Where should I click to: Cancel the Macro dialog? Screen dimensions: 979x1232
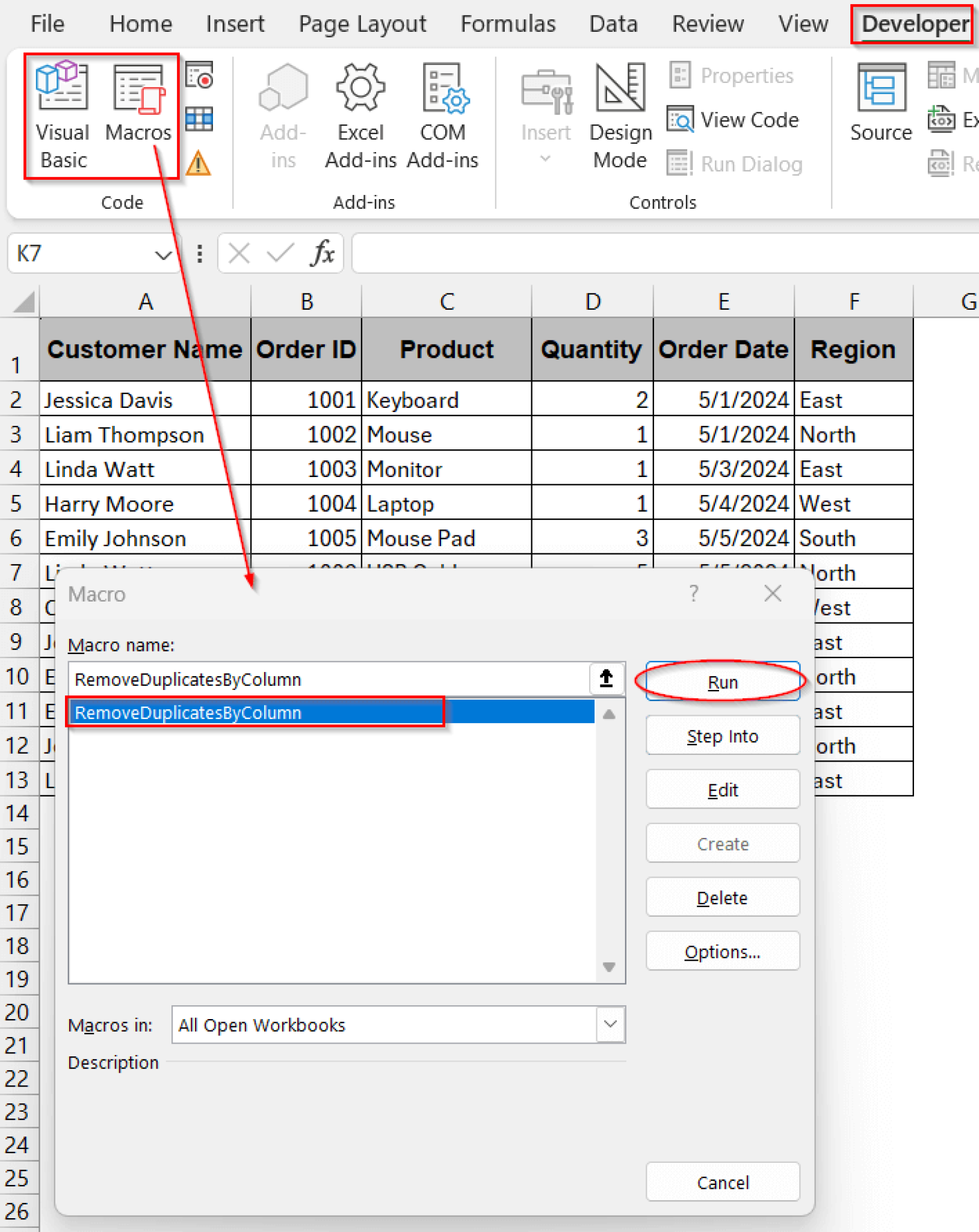coord(723,1181)
